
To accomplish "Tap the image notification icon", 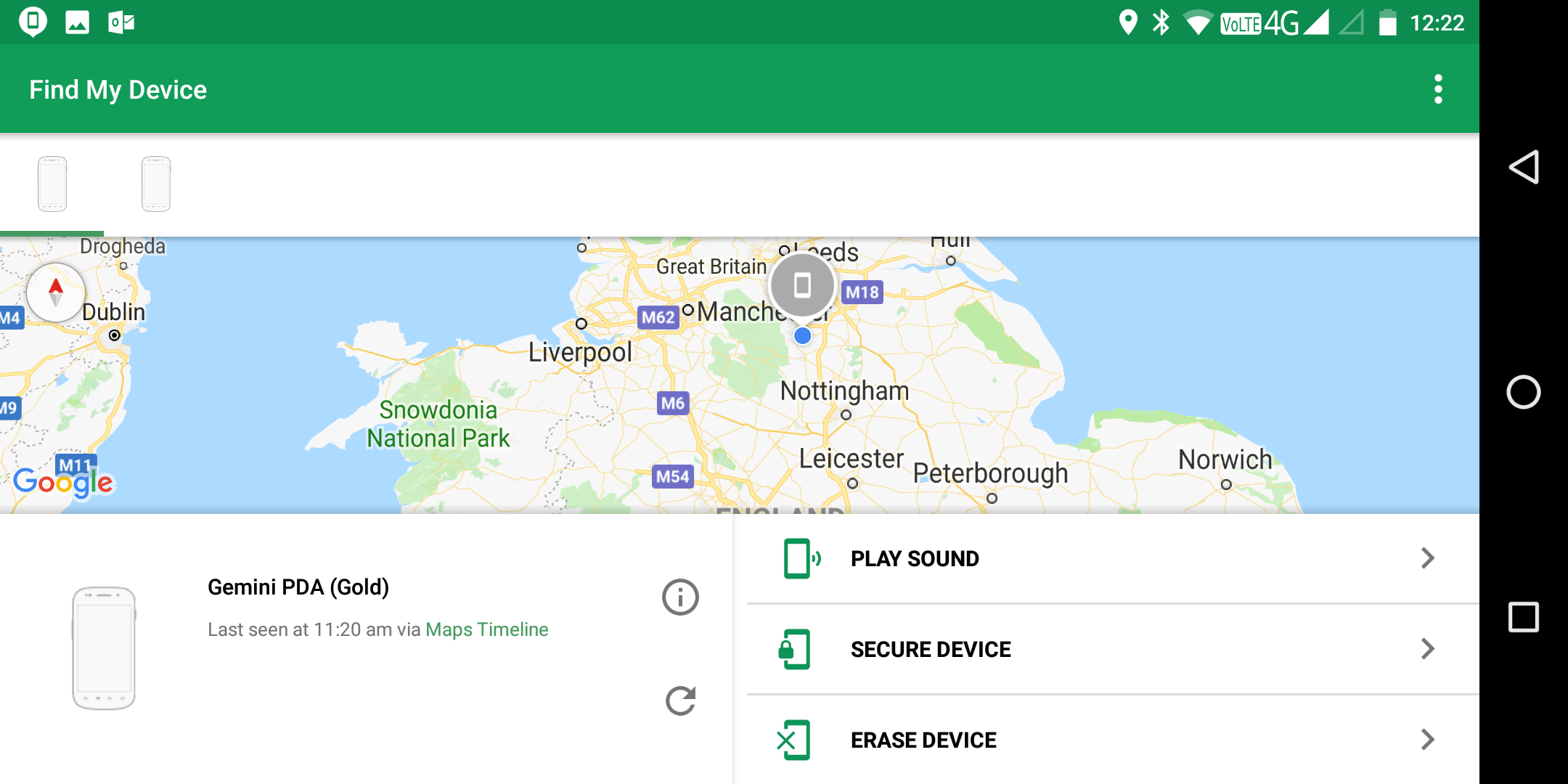I will [77, 23].
